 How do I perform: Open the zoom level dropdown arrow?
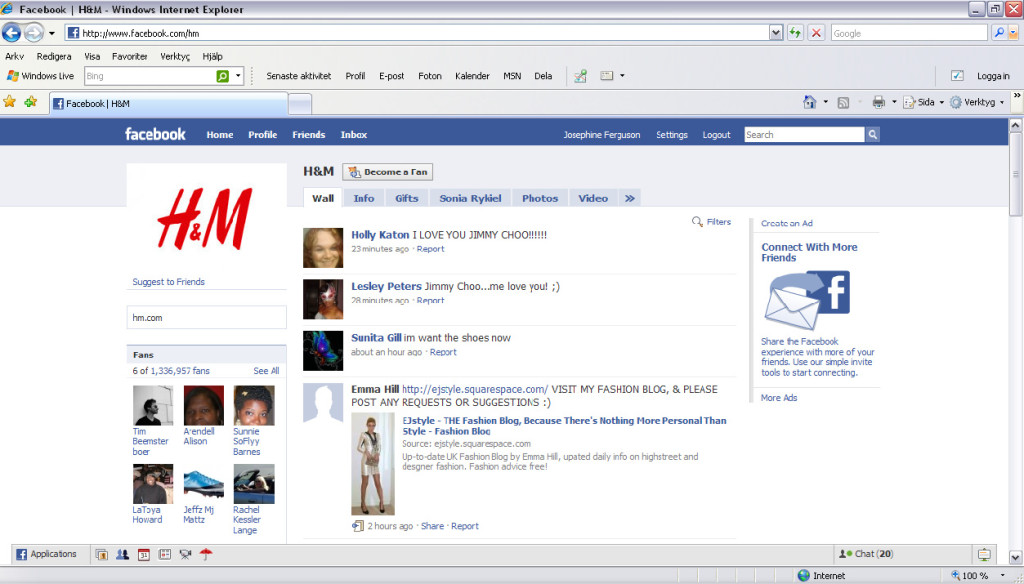point(1002,576)
